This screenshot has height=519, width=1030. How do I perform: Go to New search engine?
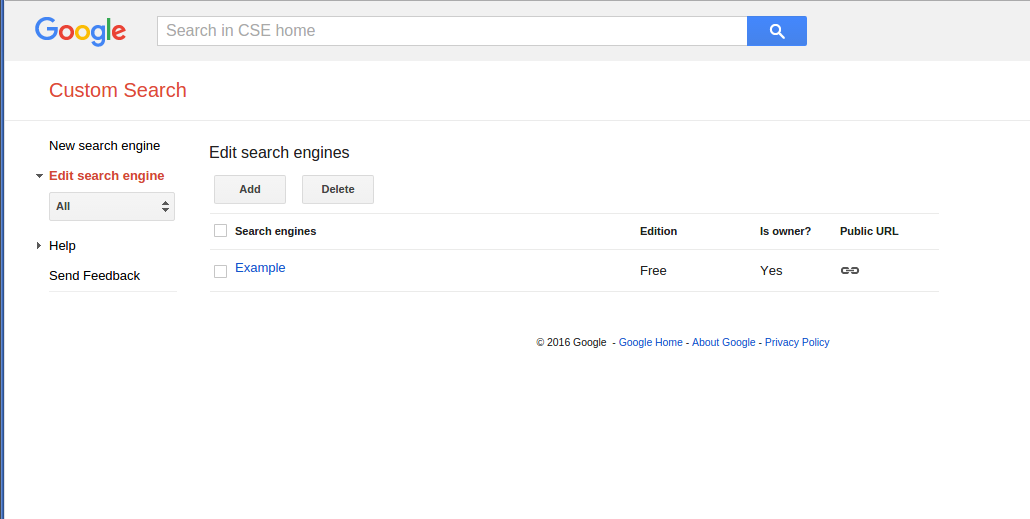(x=104, y=146)
